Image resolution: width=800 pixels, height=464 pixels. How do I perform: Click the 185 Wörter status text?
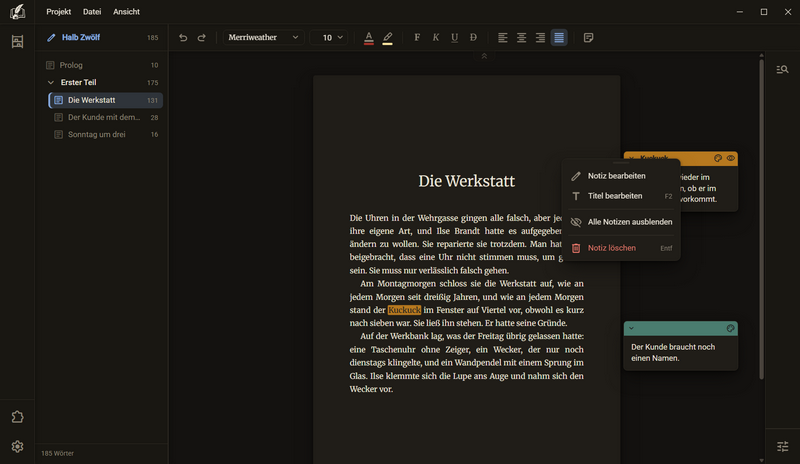(57, 453)
